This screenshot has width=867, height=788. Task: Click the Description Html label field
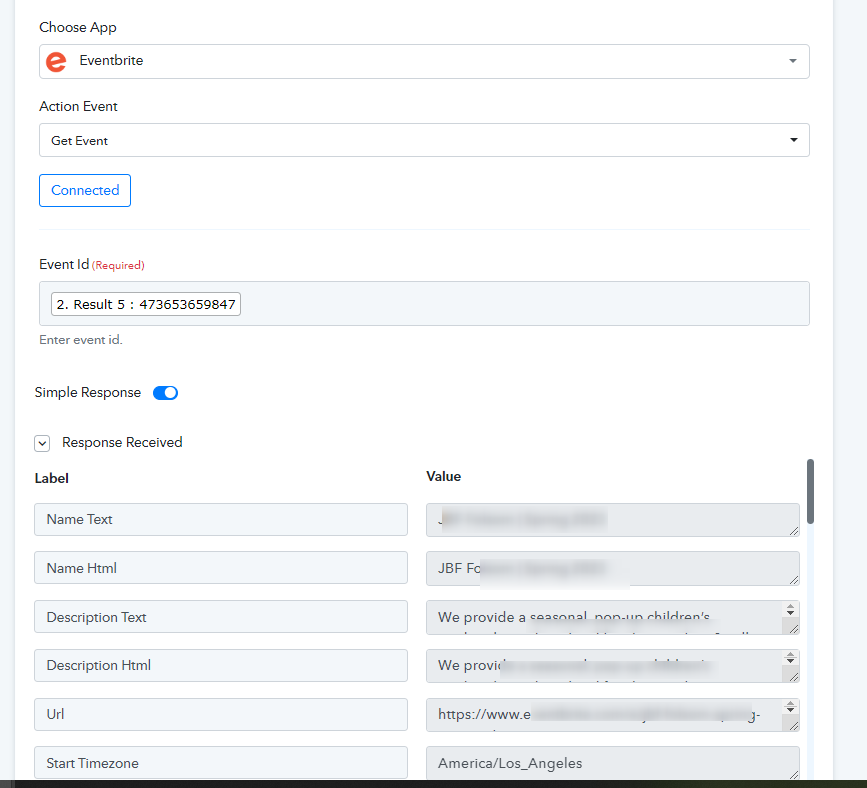(x=221, y=665)
